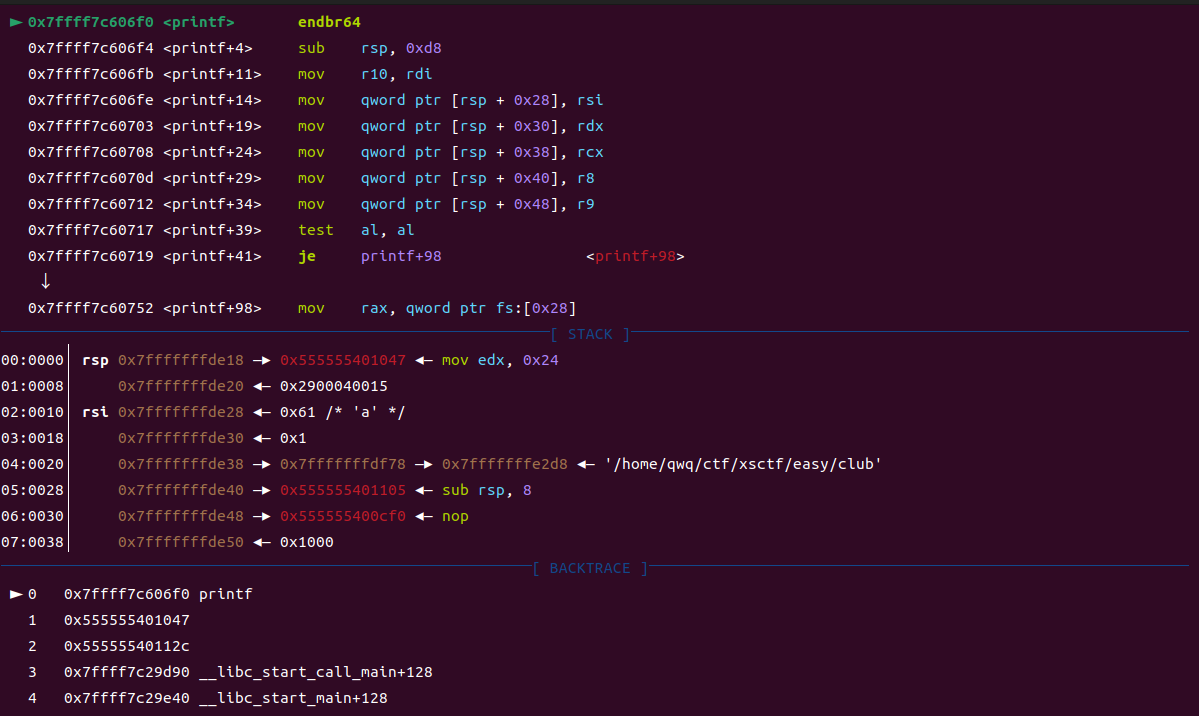Viewport: 1199px width, 716px height.
Task: Click the STACK section header
Action: [590, 334]
